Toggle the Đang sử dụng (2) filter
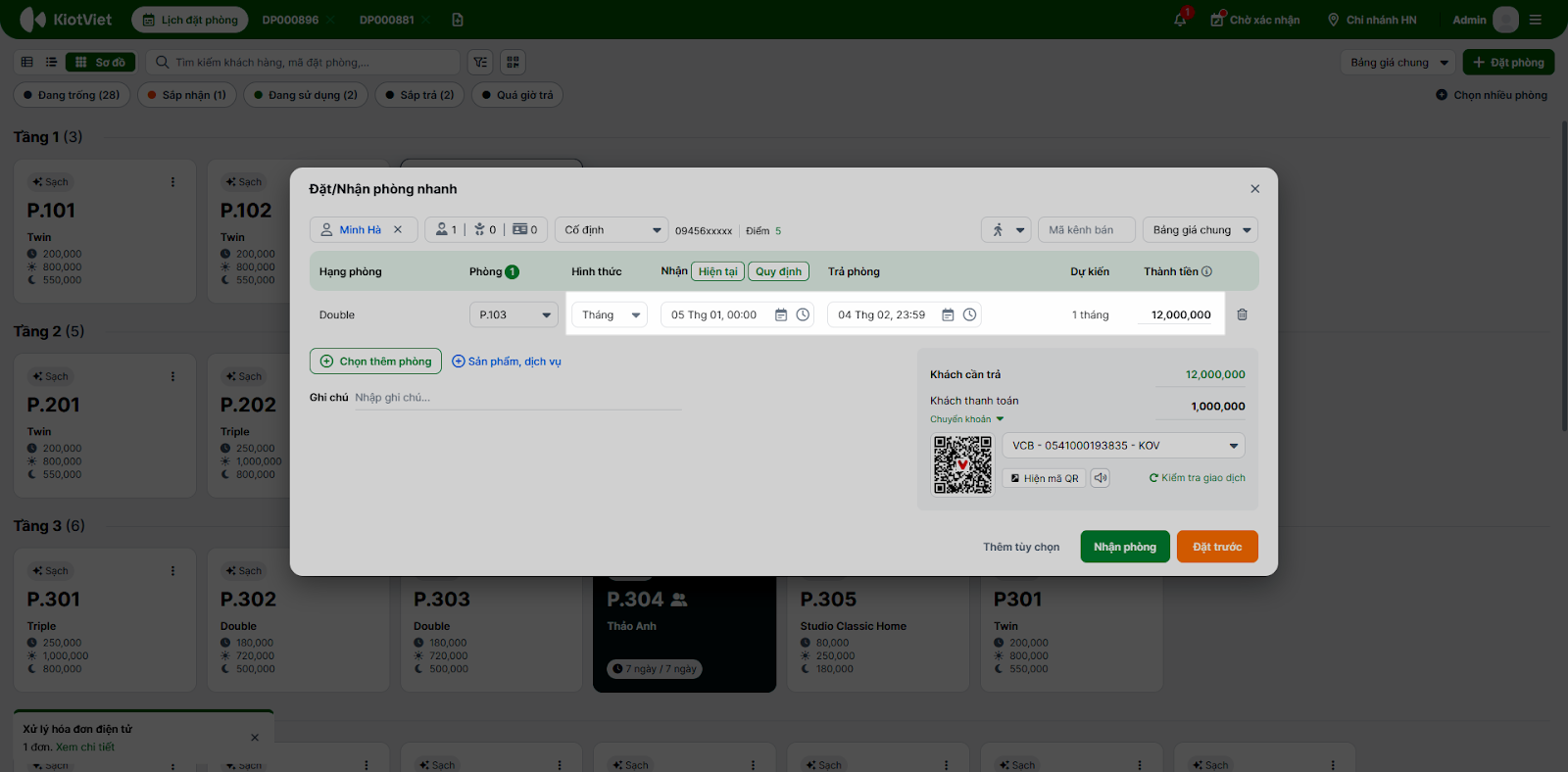 [x=306, y=95]
